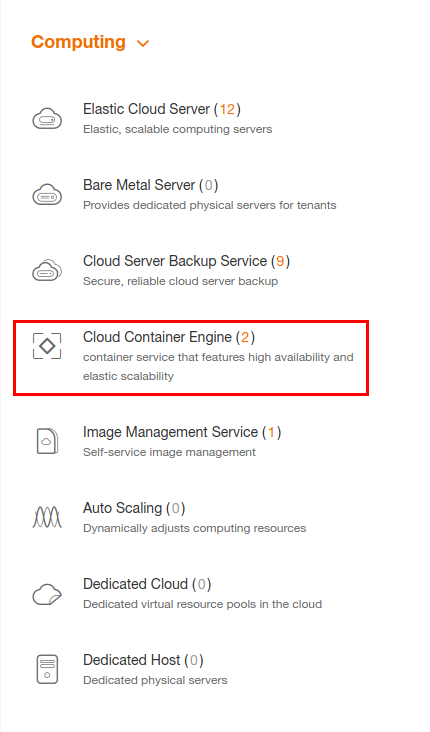Click the Dedicated Host server icon
430x732 pixels.
47,669
